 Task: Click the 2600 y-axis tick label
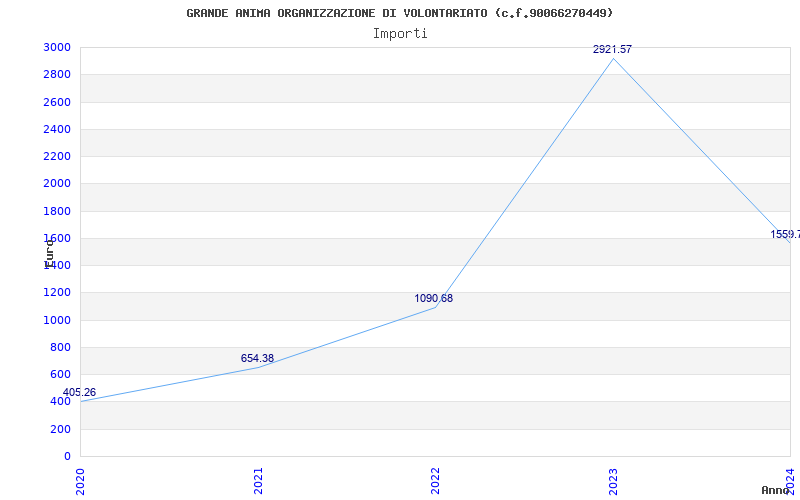57,102
